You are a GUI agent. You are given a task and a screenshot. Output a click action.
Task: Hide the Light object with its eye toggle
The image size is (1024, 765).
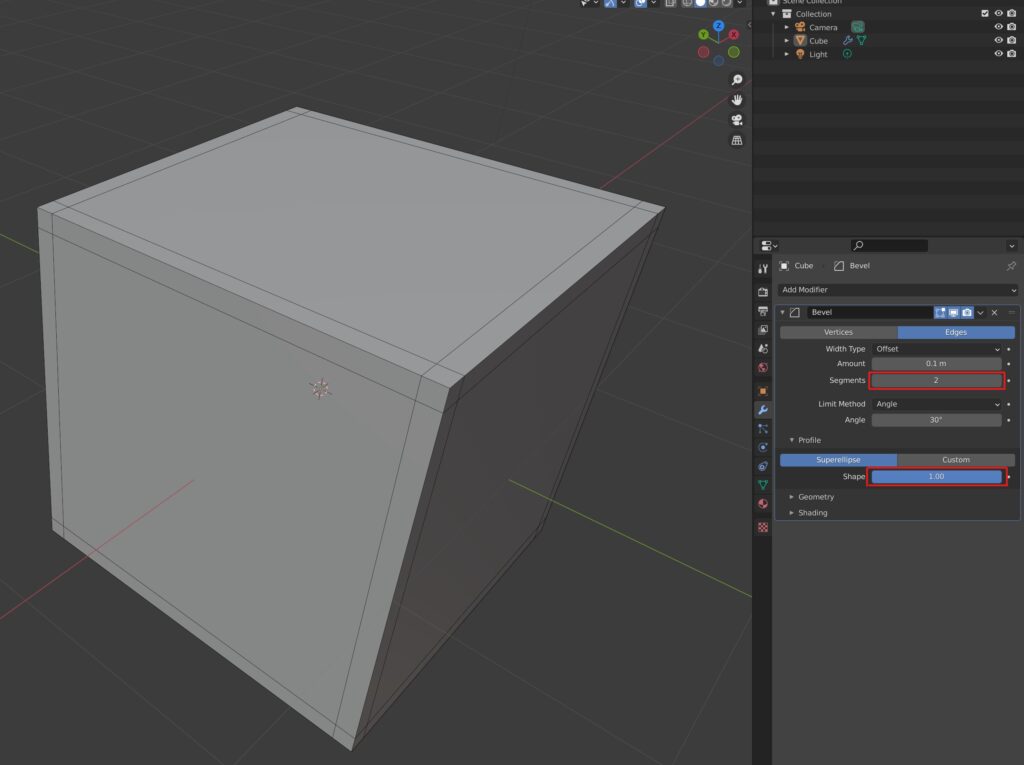tap(998, 54)
